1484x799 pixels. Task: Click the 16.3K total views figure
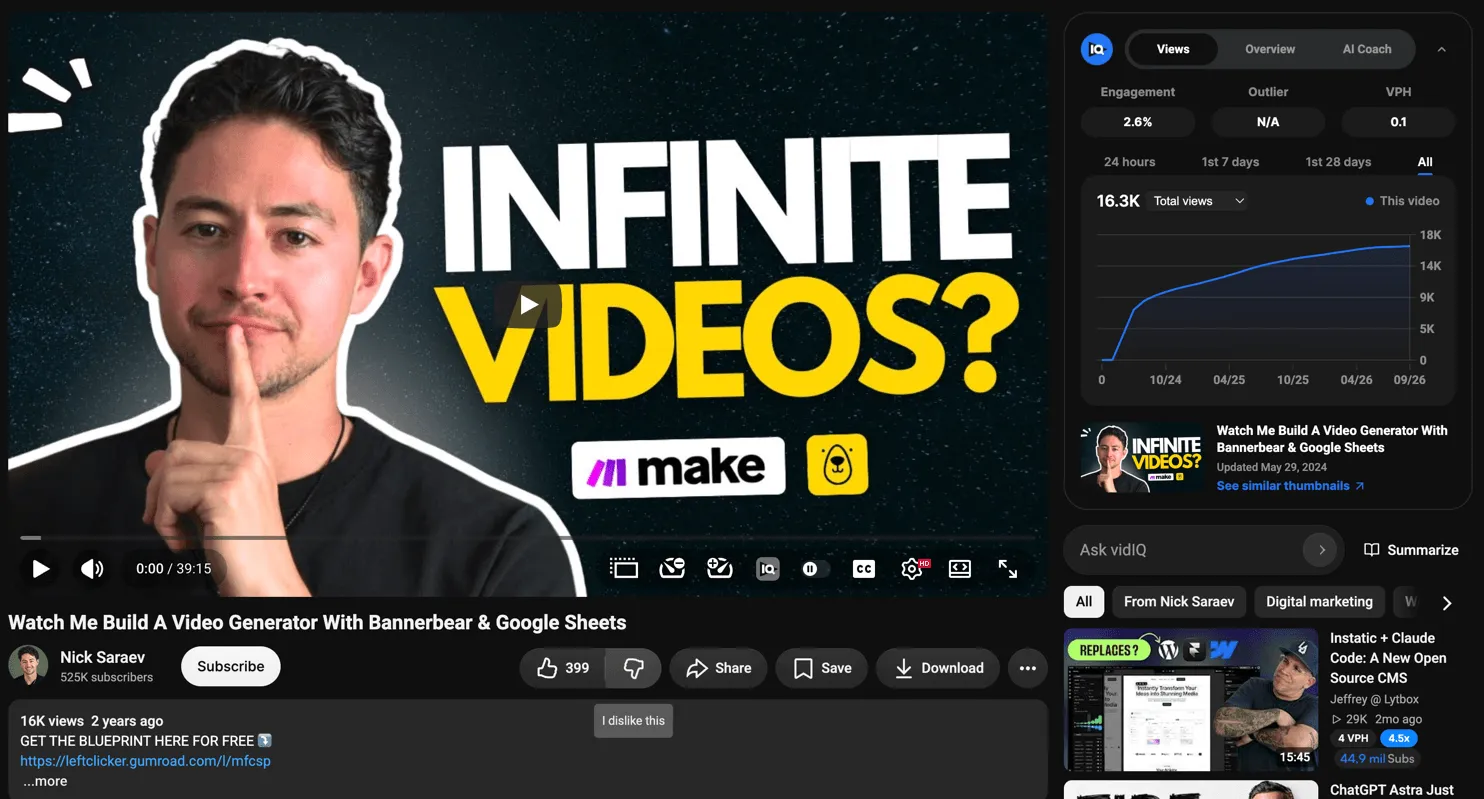tap(1118, 201)
